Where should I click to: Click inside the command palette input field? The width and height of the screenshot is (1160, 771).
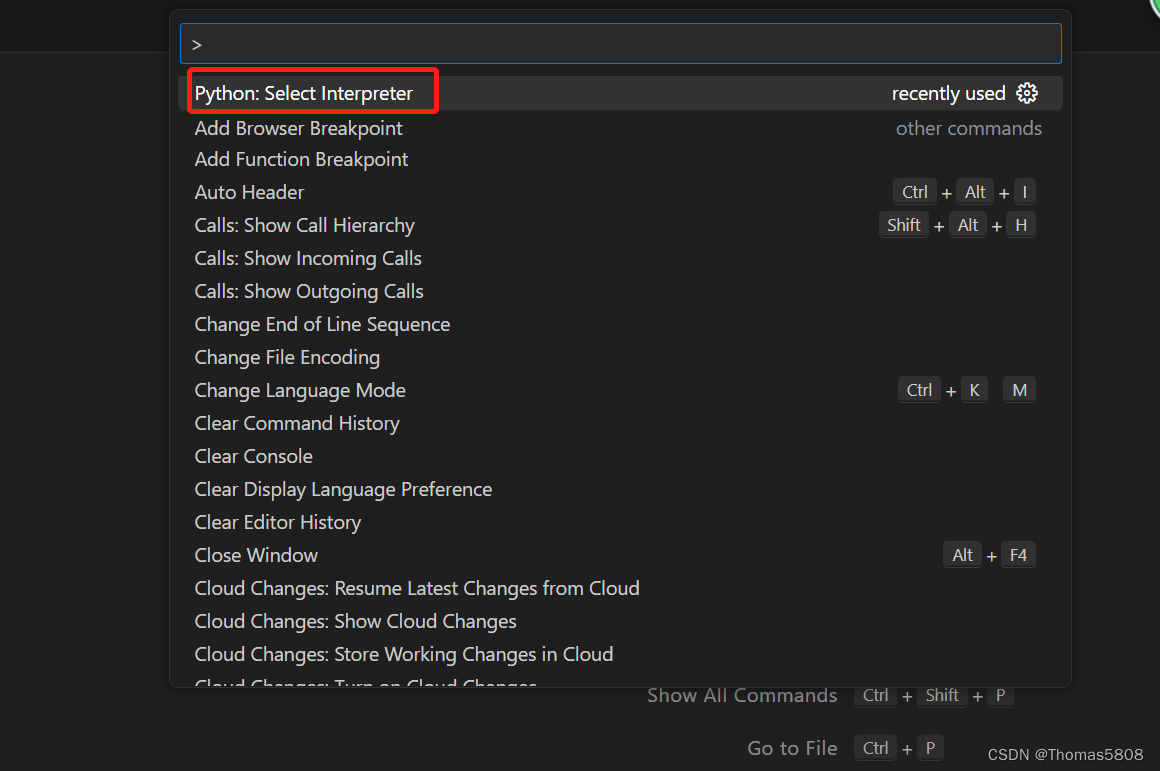pos(620,43)
